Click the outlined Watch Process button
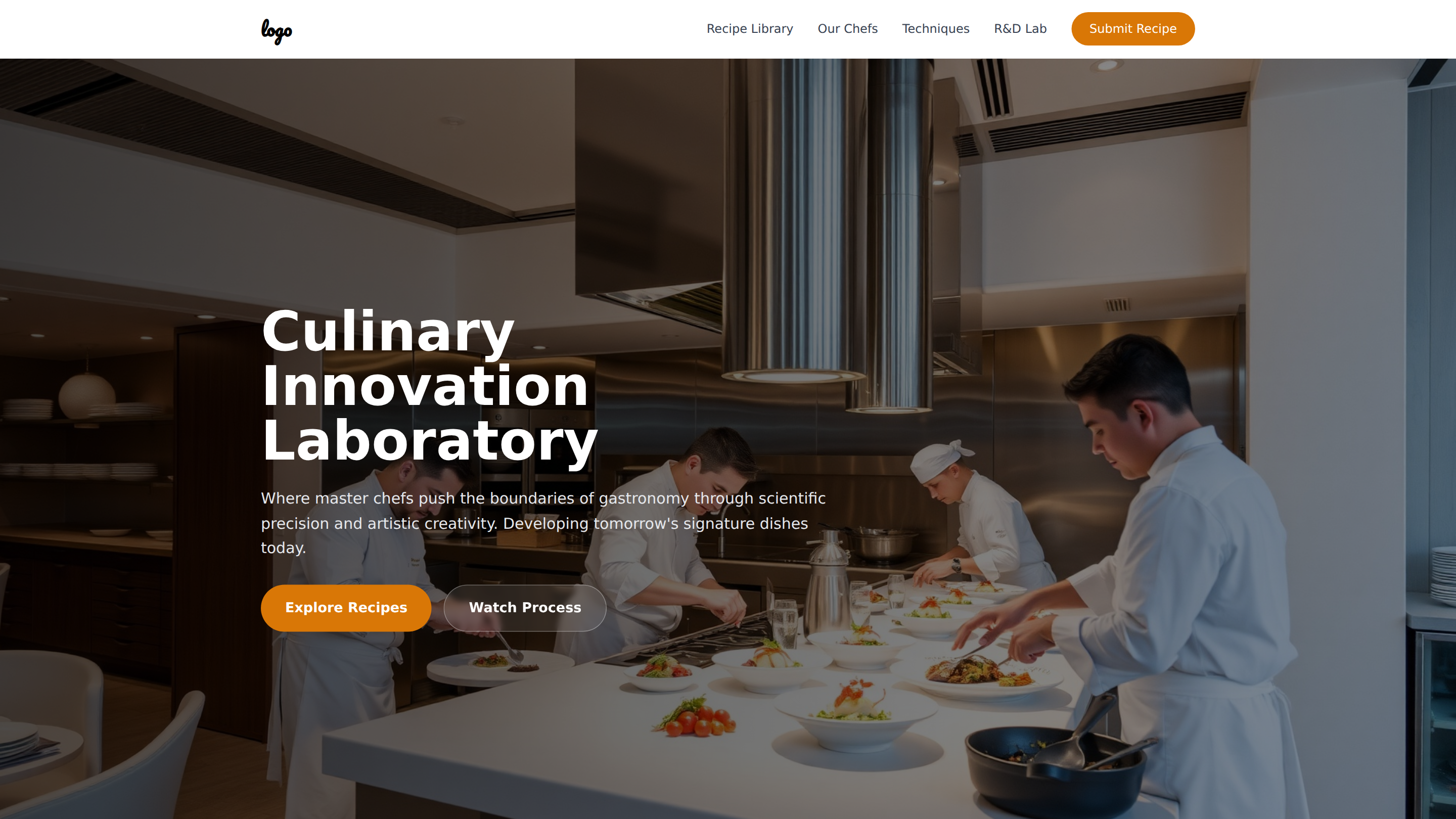The width and height of the screenshot is (1456, 819). (525, 608)
